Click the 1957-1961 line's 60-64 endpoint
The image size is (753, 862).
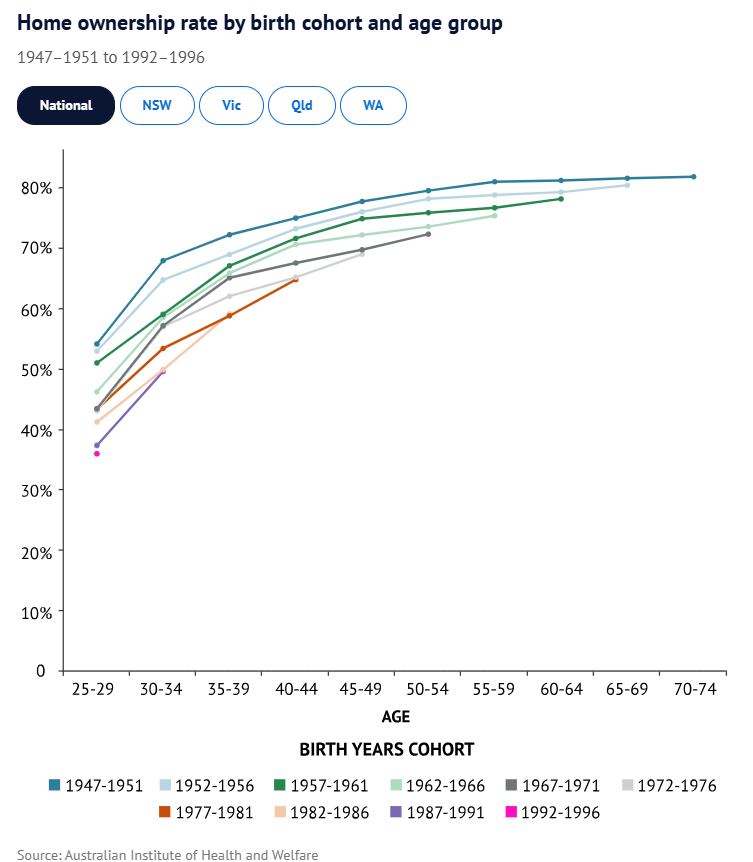(561, 199)
